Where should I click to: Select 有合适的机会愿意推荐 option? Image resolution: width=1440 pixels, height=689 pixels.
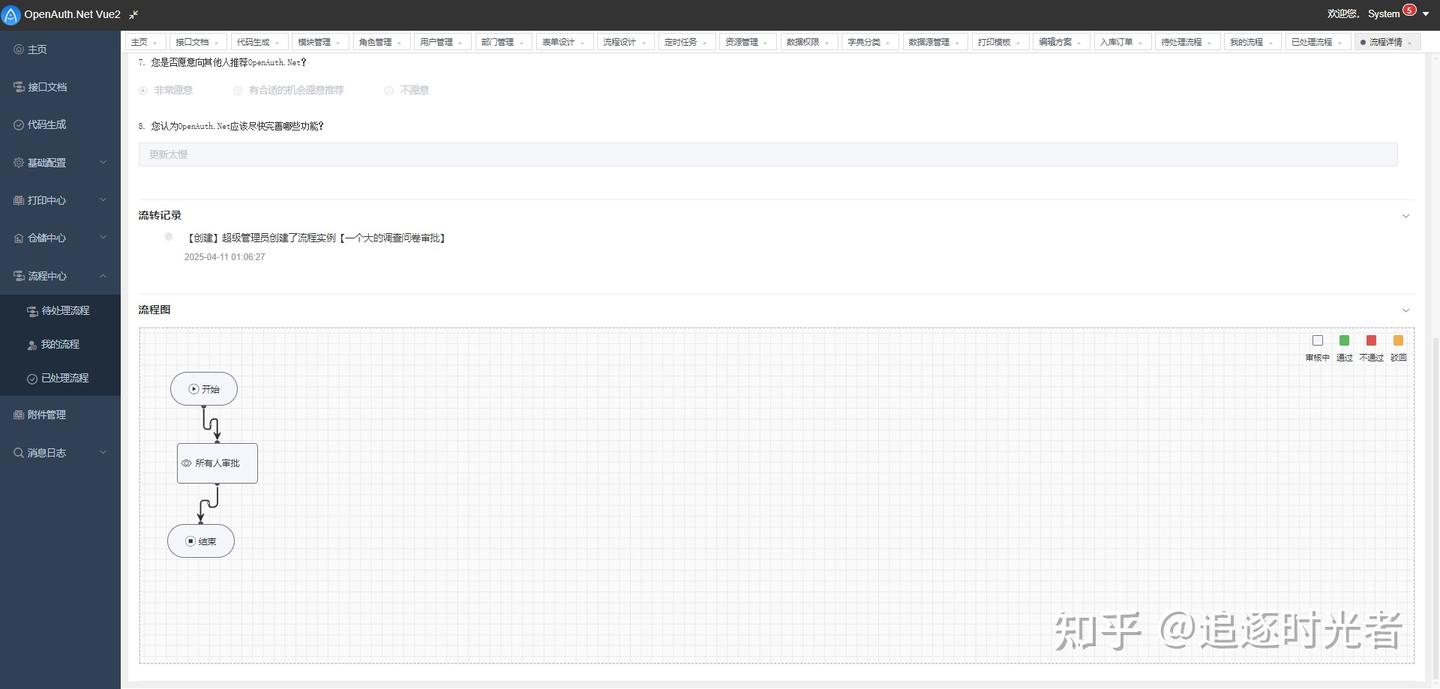point(237,89)
